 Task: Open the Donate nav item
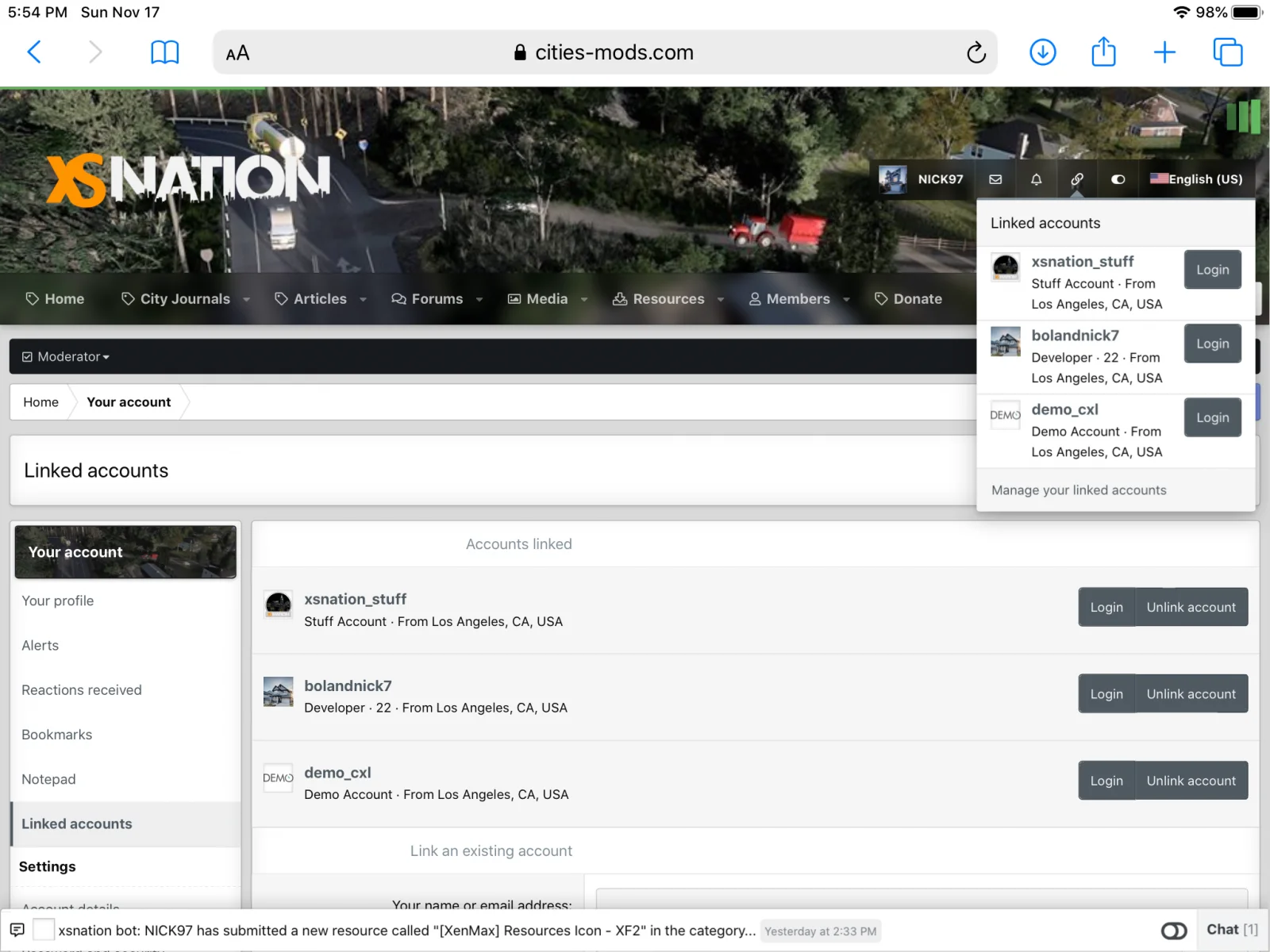(x=908, y=299)
